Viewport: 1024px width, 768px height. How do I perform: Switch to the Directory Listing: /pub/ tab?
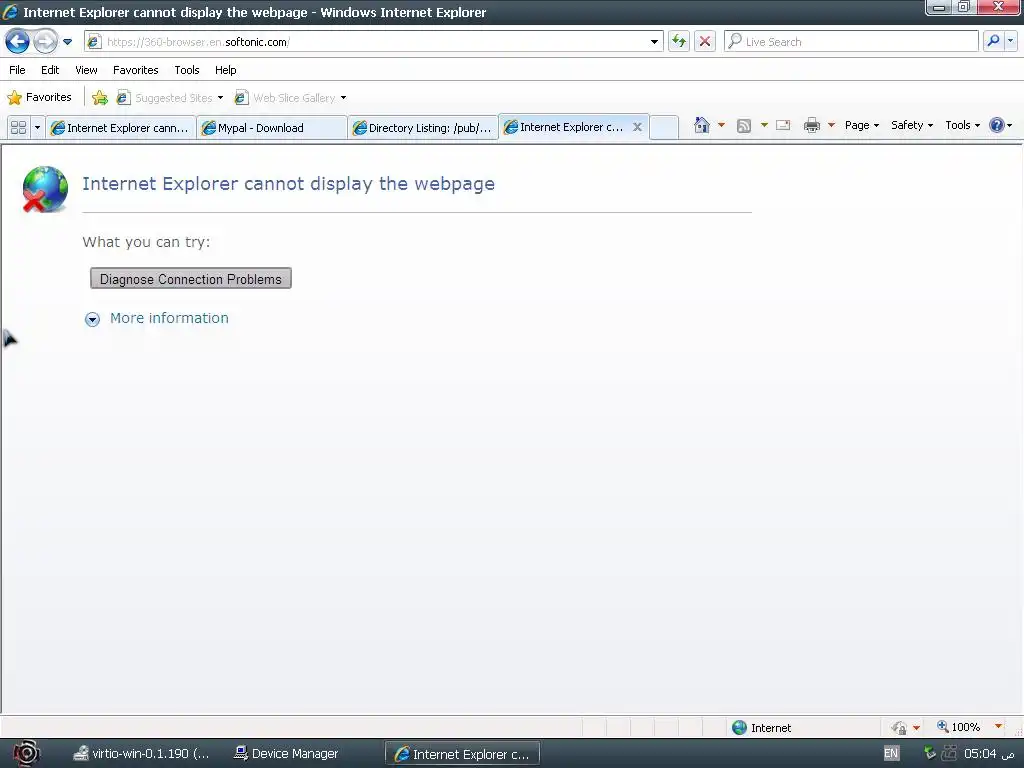423,128
